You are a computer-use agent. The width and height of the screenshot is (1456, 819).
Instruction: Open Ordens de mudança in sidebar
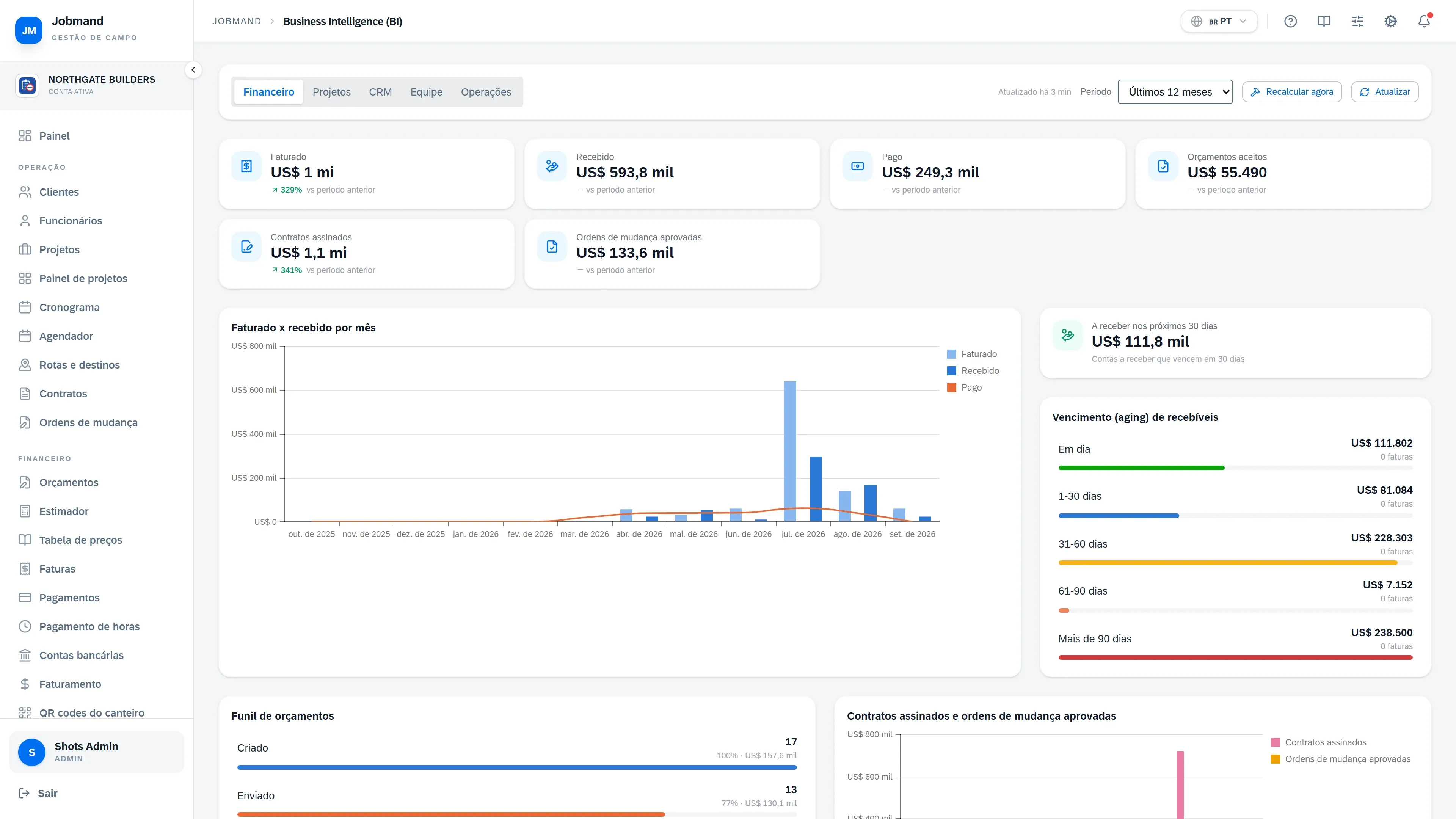coord(97,423)
